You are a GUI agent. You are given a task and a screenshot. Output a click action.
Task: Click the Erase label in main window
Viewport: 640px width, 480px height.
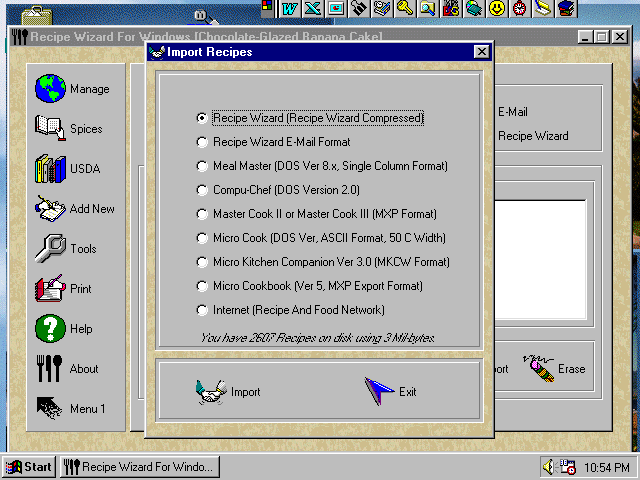[572, 369]
